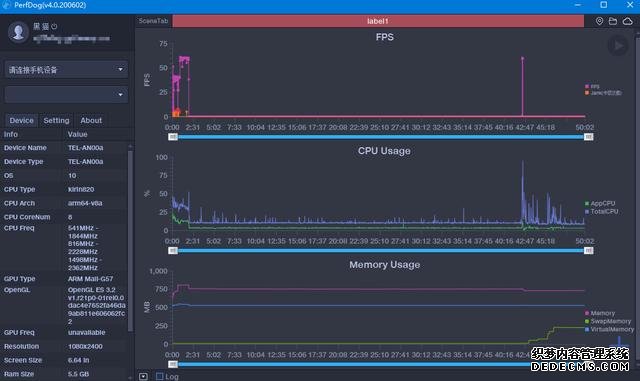Viewport: 640px width, 381px height.
Task: Click the logout power icon beside username
Action: 54,27
